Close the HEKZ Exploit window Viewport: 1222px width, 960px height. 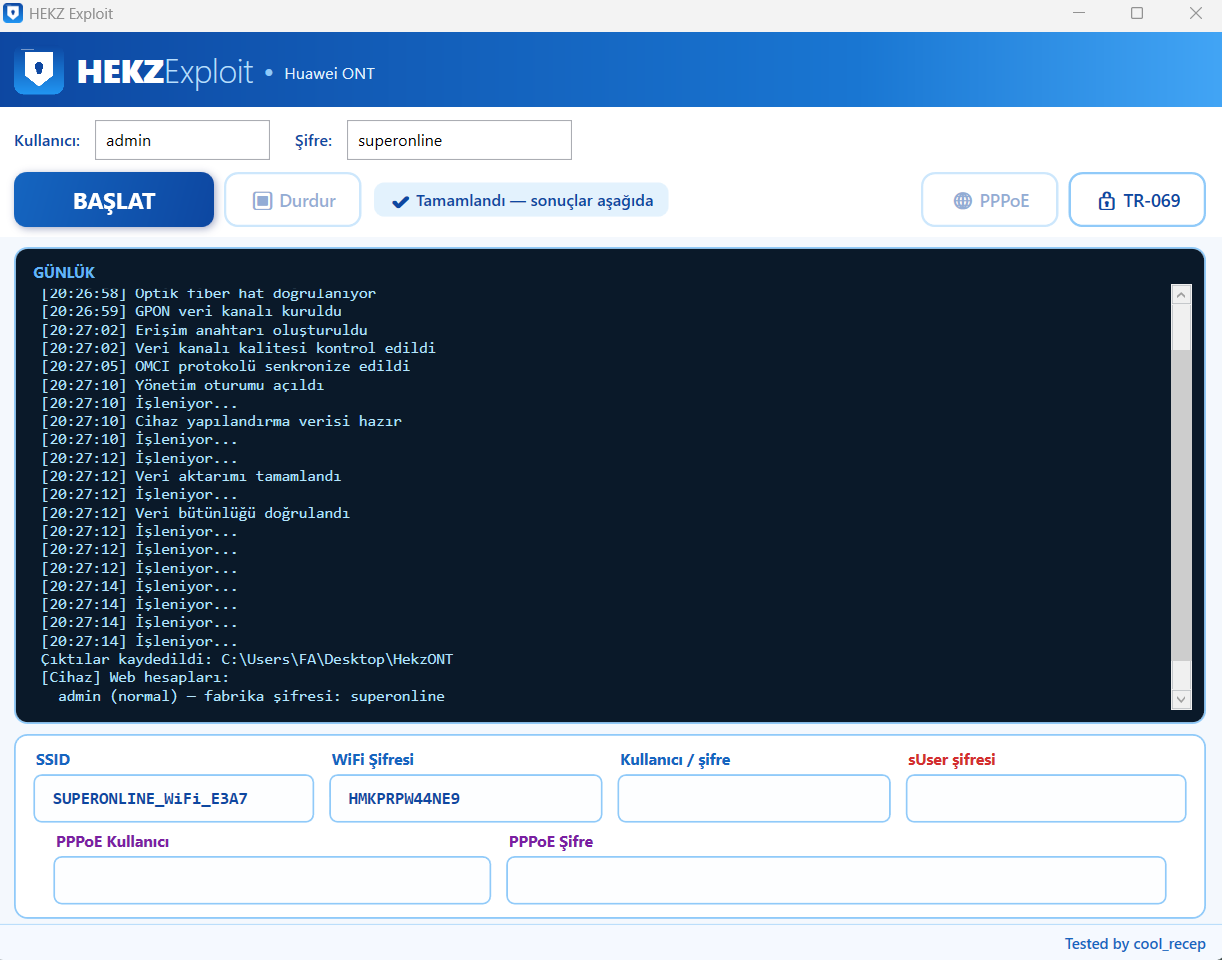[x=1195, y=14]
